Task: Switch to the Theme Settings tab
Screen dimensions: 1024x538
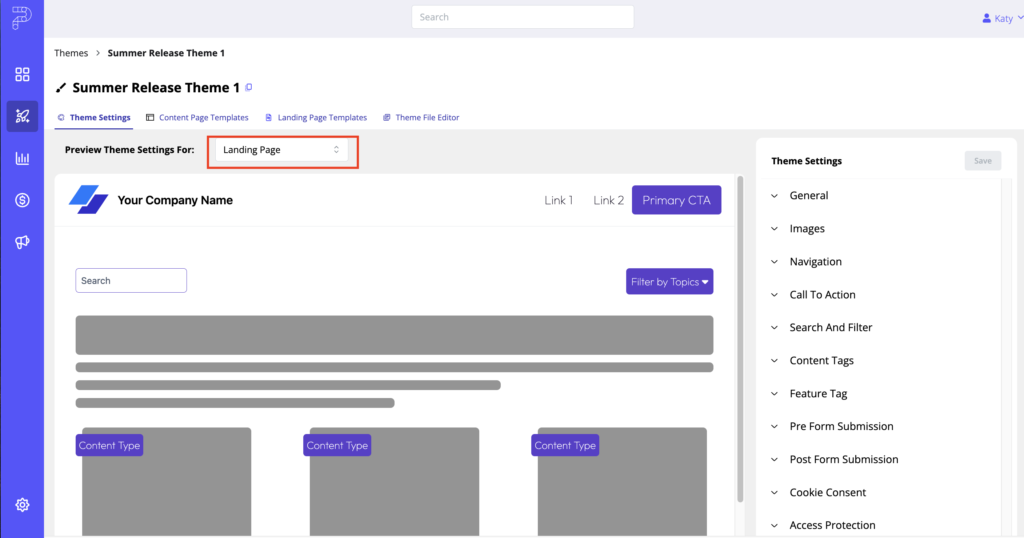Action: click(x=93, y=118)
